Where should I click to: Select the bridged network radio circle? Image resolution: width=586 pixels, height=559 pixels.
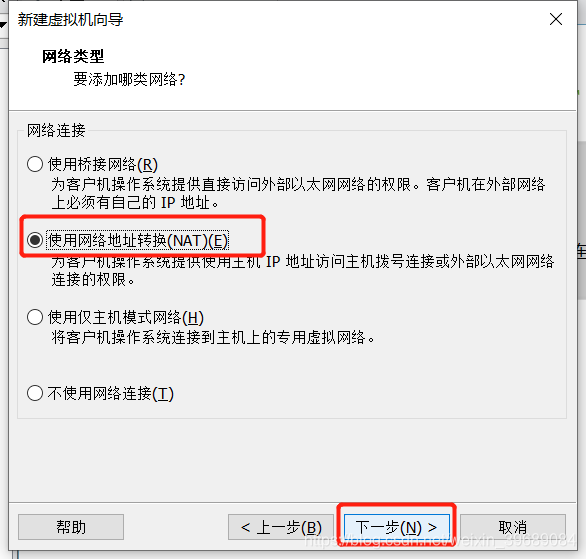(x=35, y=164)
